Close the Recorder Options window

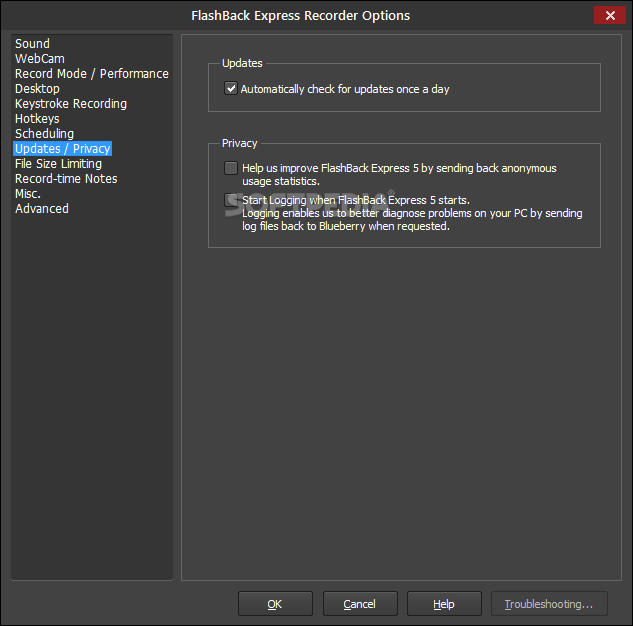[x=610, y=15]
